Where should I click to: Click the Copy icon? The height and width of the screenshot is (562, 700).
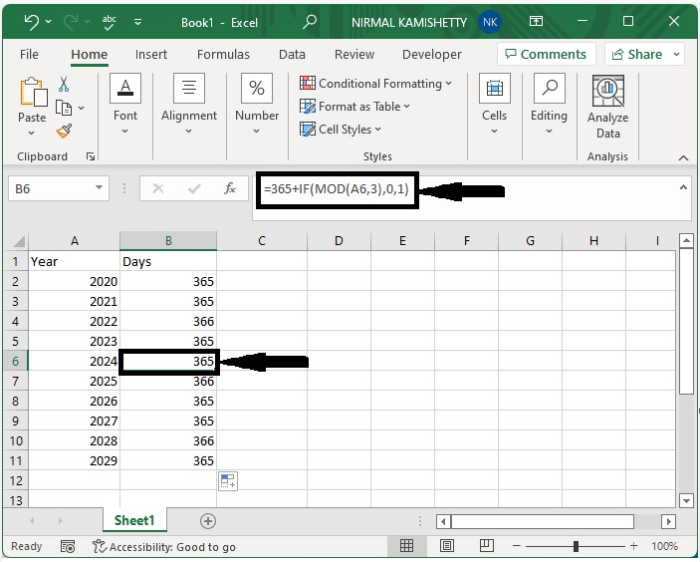(x=63, y=108)
